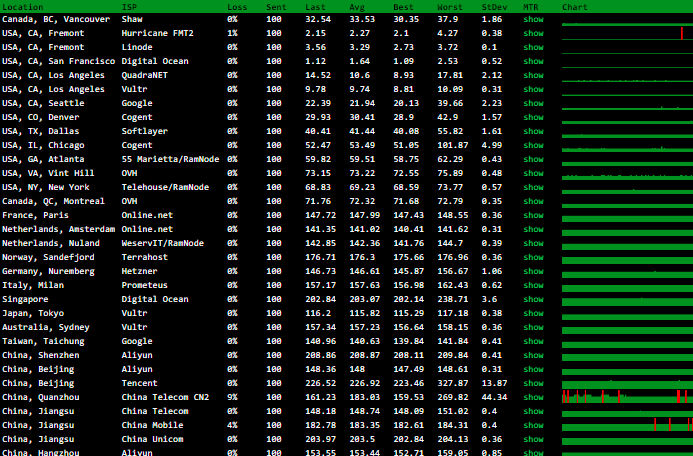The height and width of the screenshot is (456, 693).
Task: Select the 1% loss for Hurricane FMT2
Action: point(232,33)
